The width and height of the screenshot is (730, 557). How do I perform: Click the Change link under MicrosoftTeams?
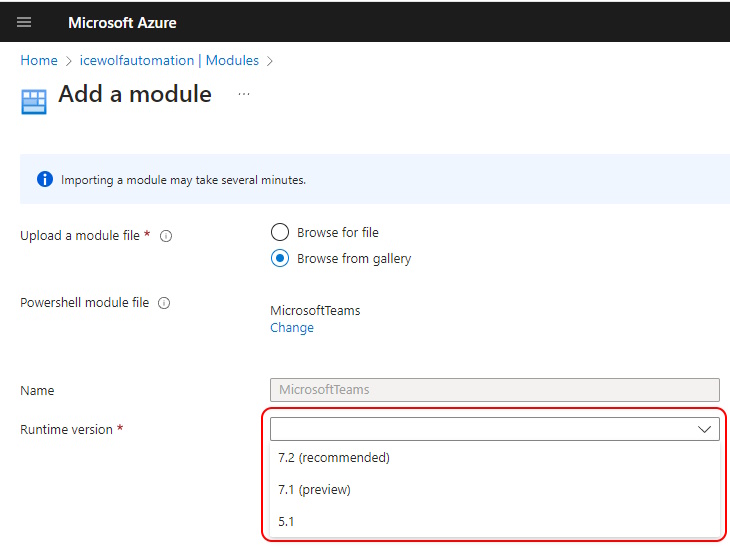point(292,328)
